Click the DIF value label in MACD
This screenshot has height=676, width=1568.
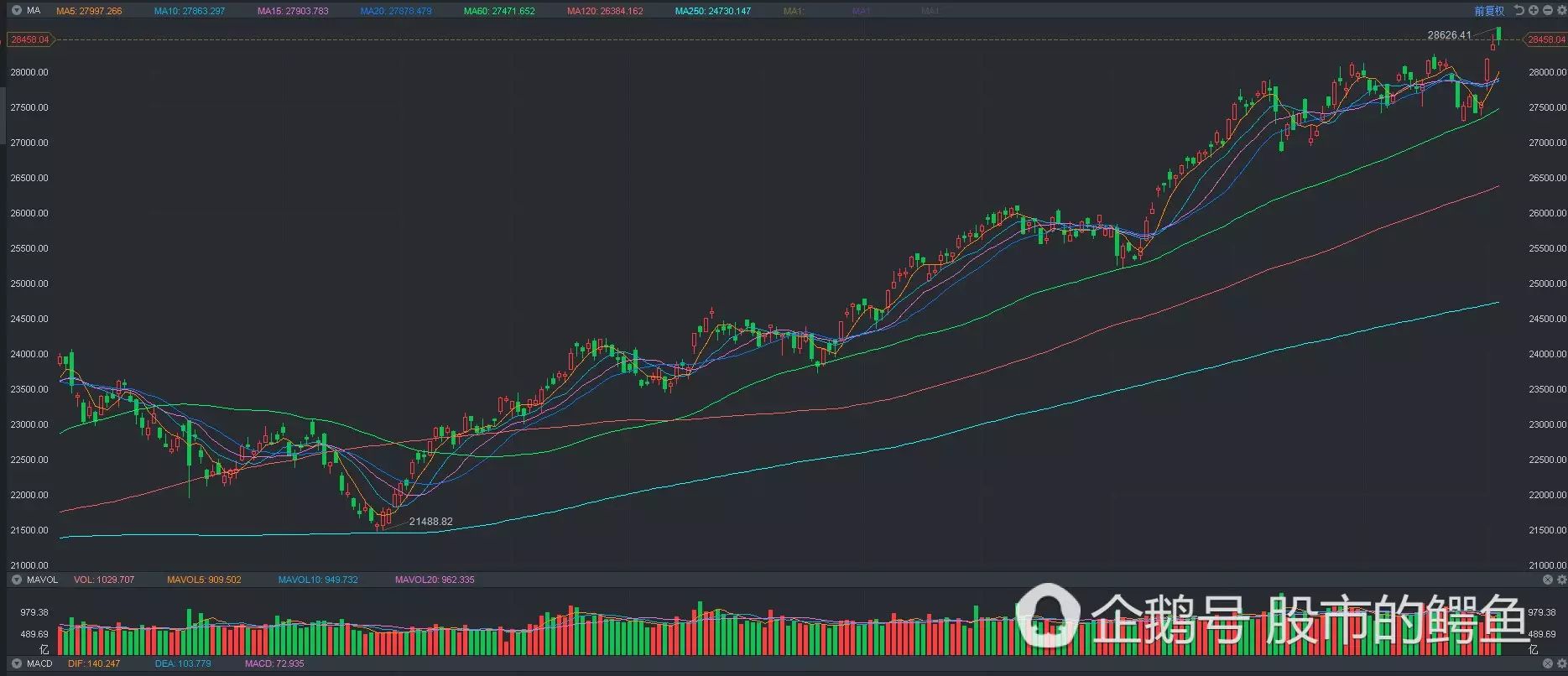[x=94, y=663]
